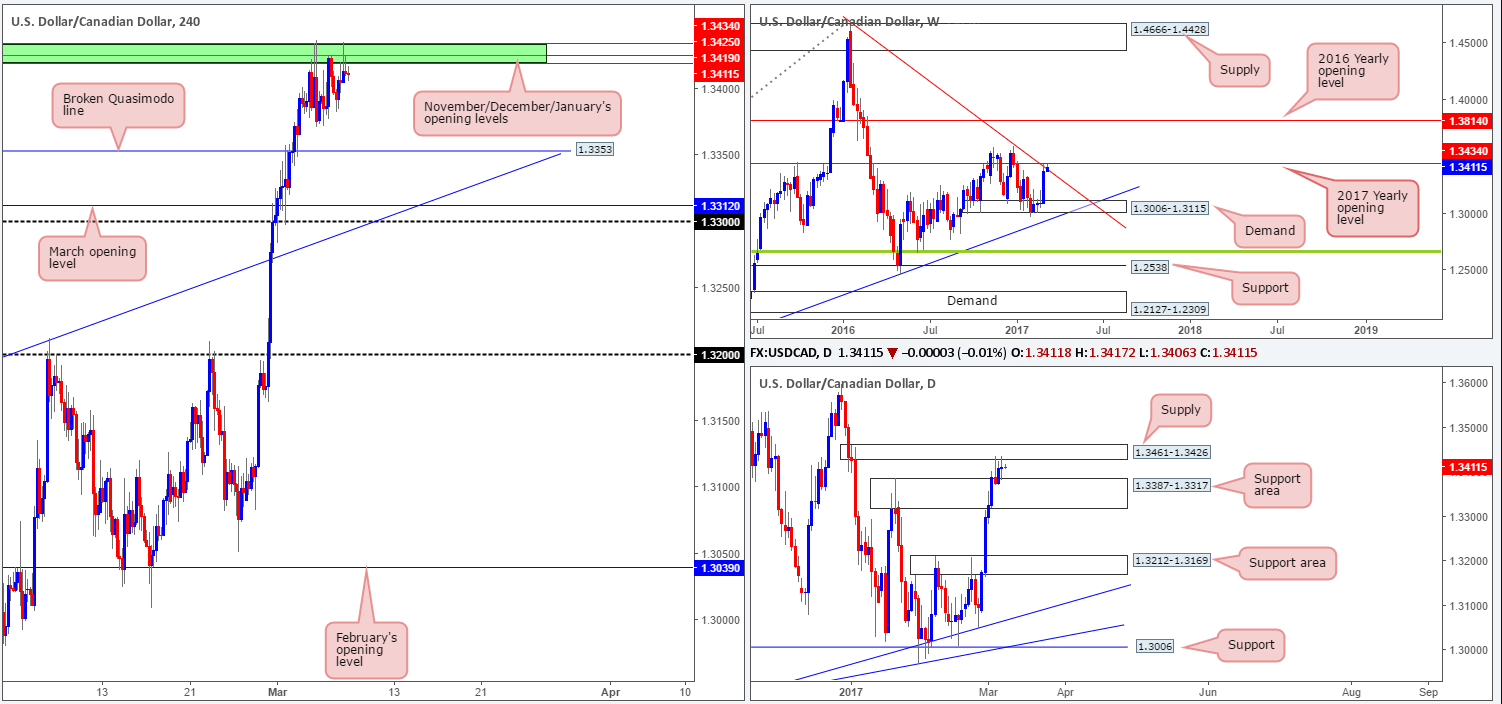Click the red 1.34115 tag on daily chart
The width and height of the screenshot is (1502, 704).
1467,466
